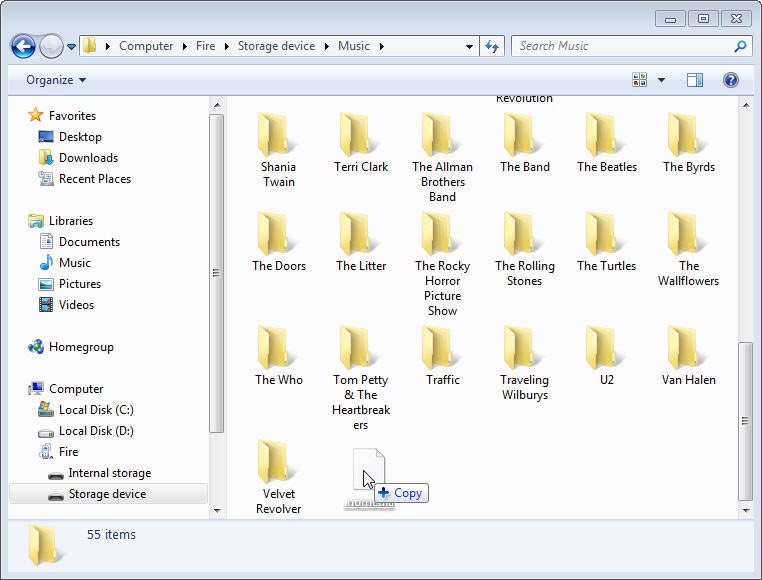Image resolution: width=762 pixels, height=580 pixels.
Task: Expand the arrow after Storage device
Action: coord(327,46)
